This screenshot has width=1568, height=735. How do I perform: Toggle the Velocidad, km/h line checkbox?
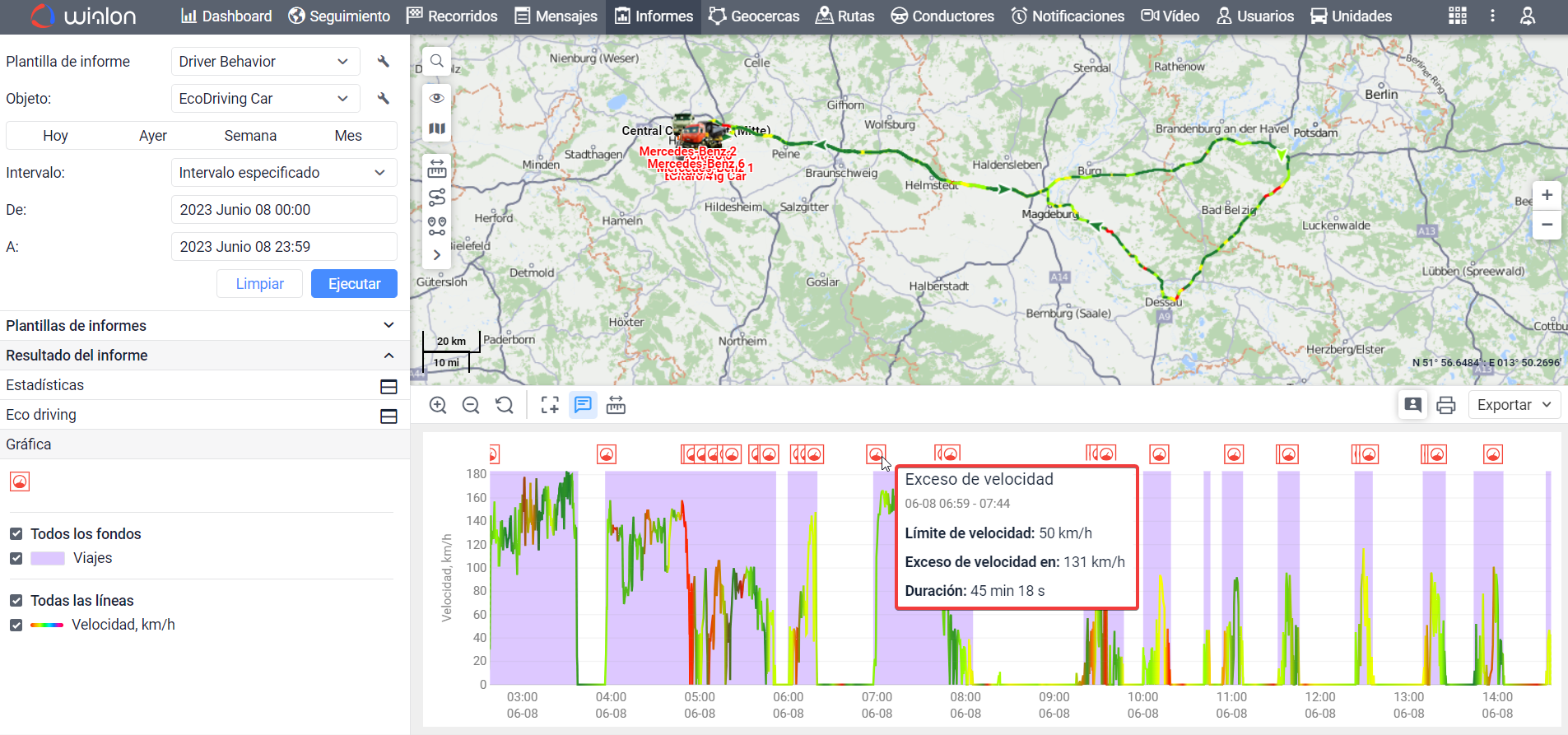pyautogui.click(x=16, y=625)
